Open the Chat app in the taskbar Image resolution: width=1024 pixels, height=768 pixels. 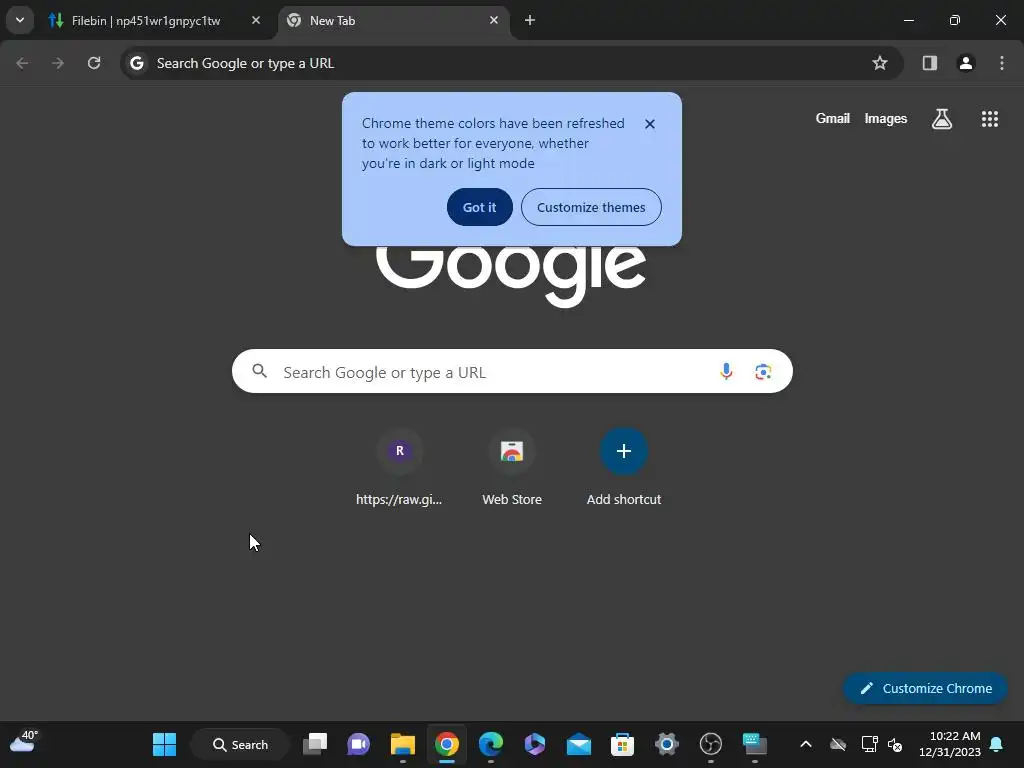[x=359, y=744]
